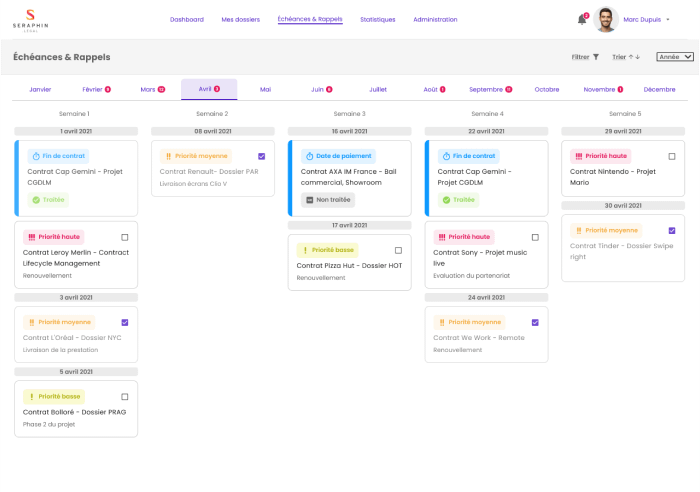The image size is (700, 492).
Task: Click Priorité moyenne tag on Tinder card
Action: pos(606,230)
